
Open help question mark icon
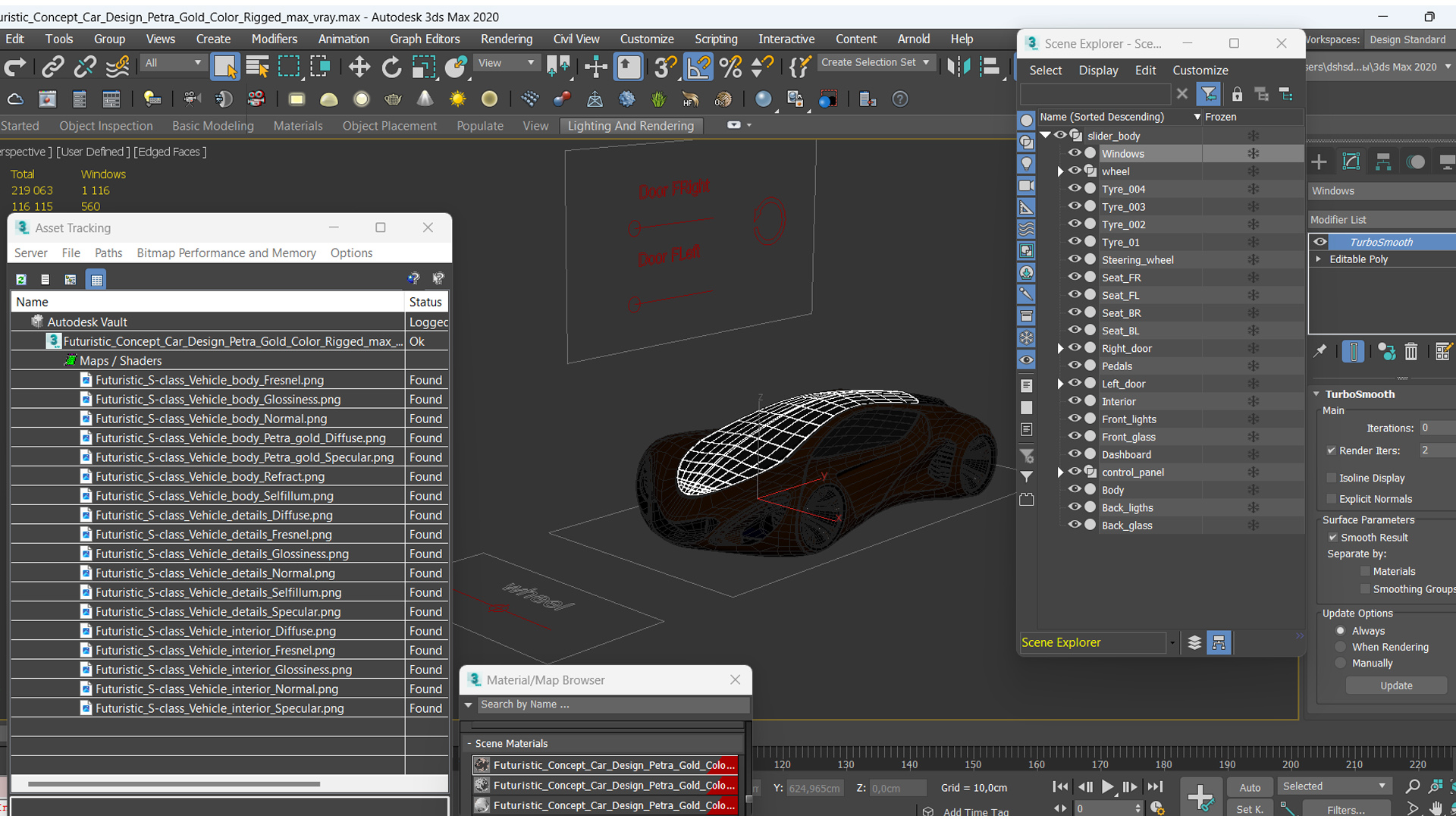(900, 99)
